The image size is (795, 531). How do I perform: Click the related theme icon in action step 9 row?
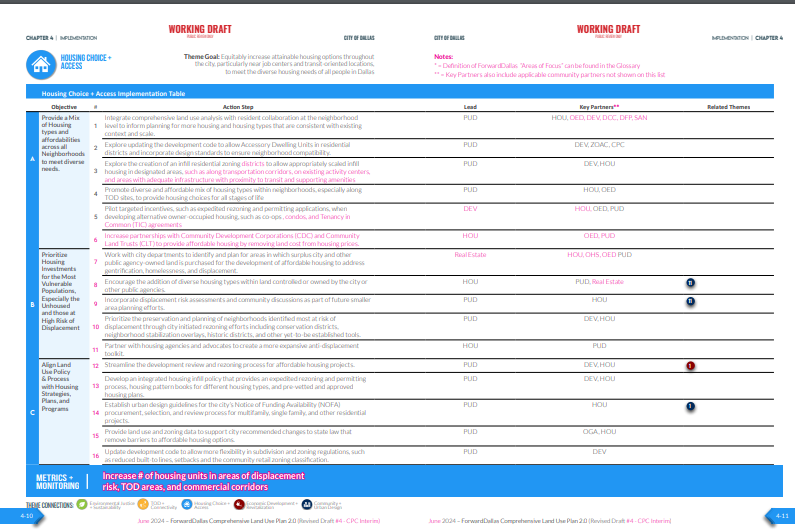click(690, 301)
